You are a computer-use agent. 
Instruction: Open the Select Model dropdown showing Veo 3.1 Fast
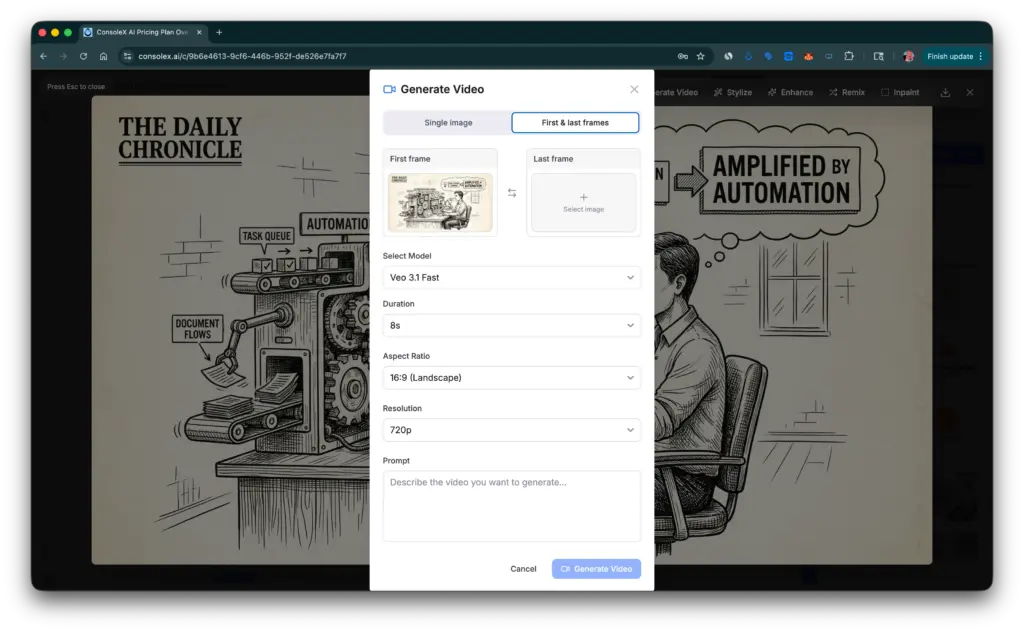point(511,277)
